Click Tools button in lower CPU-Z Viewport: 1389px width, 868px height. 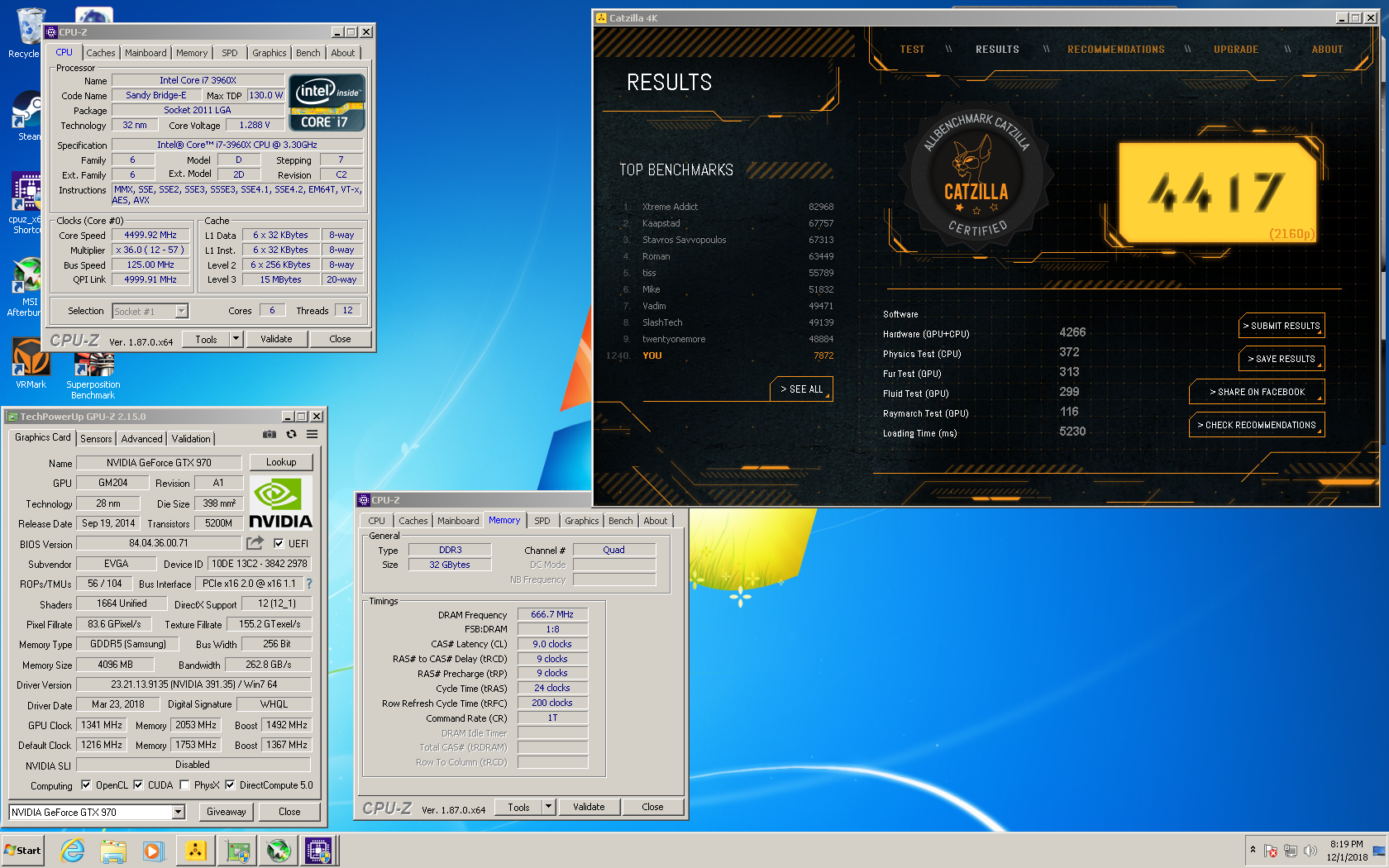(x=519, y=807)
